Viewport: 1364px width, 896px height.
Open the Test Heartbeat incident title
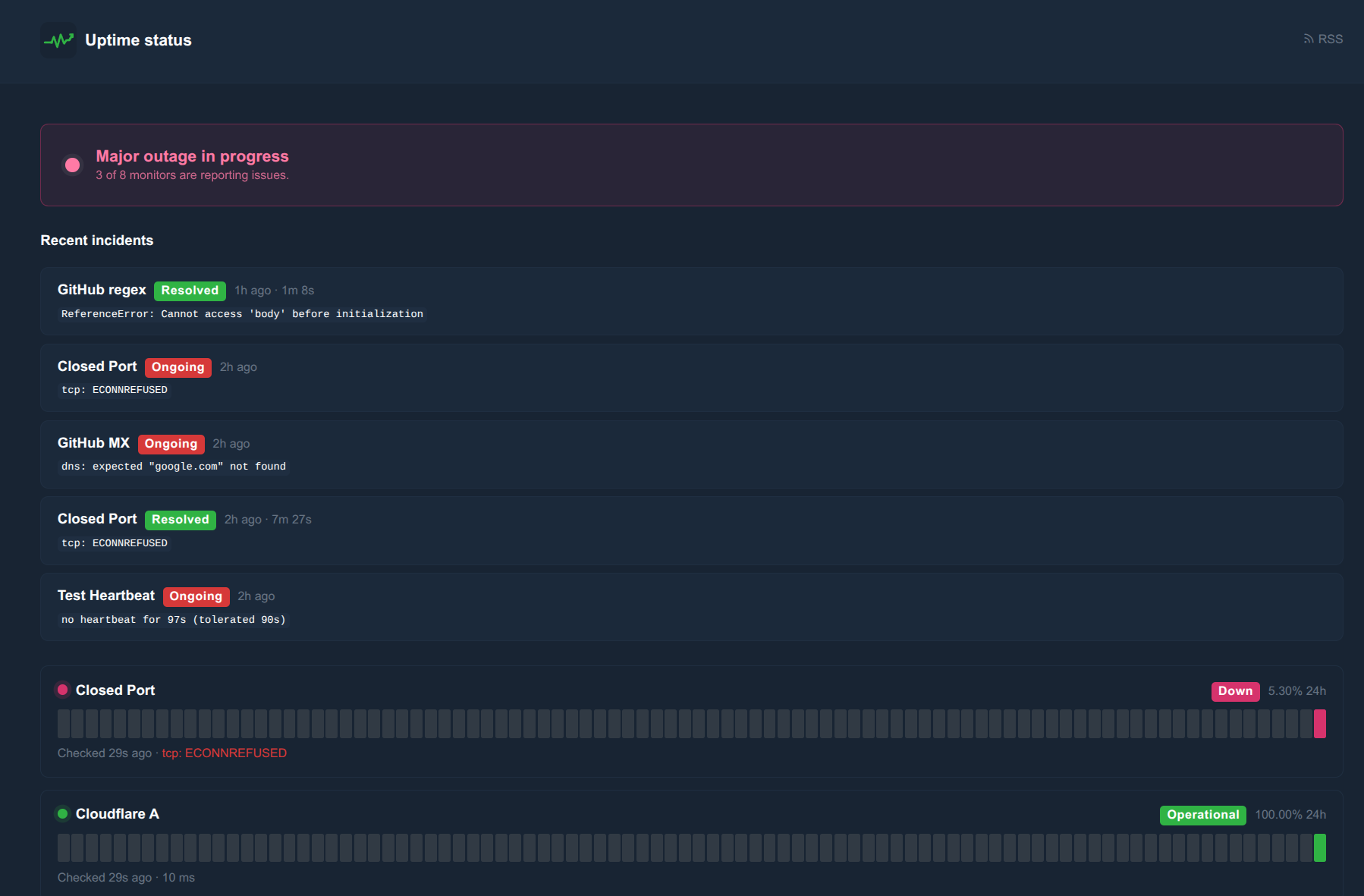(x=106, y=596)
